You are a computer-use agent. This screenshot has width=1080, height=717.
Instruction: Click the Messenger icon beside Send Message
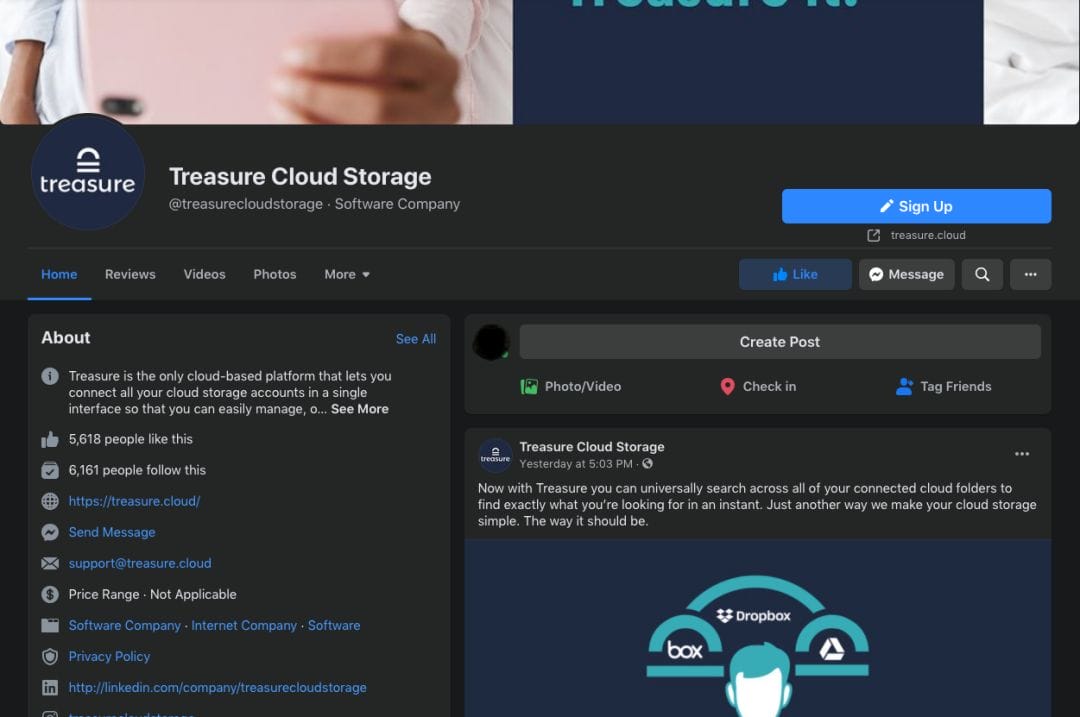pyautogui.click(x=50, y=532)
